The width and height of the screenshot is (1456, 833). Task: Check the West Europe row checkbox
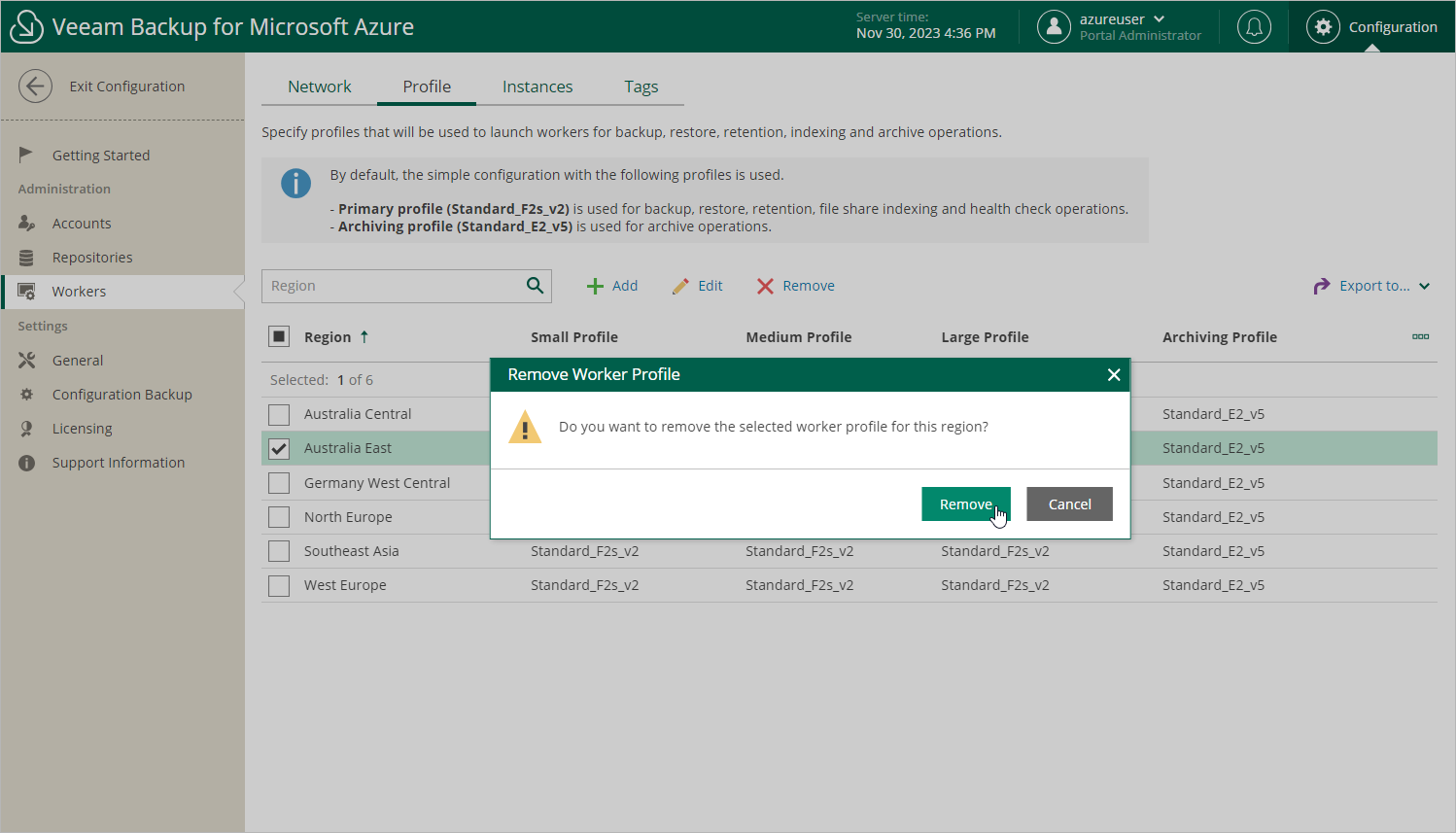pos(279,585)
